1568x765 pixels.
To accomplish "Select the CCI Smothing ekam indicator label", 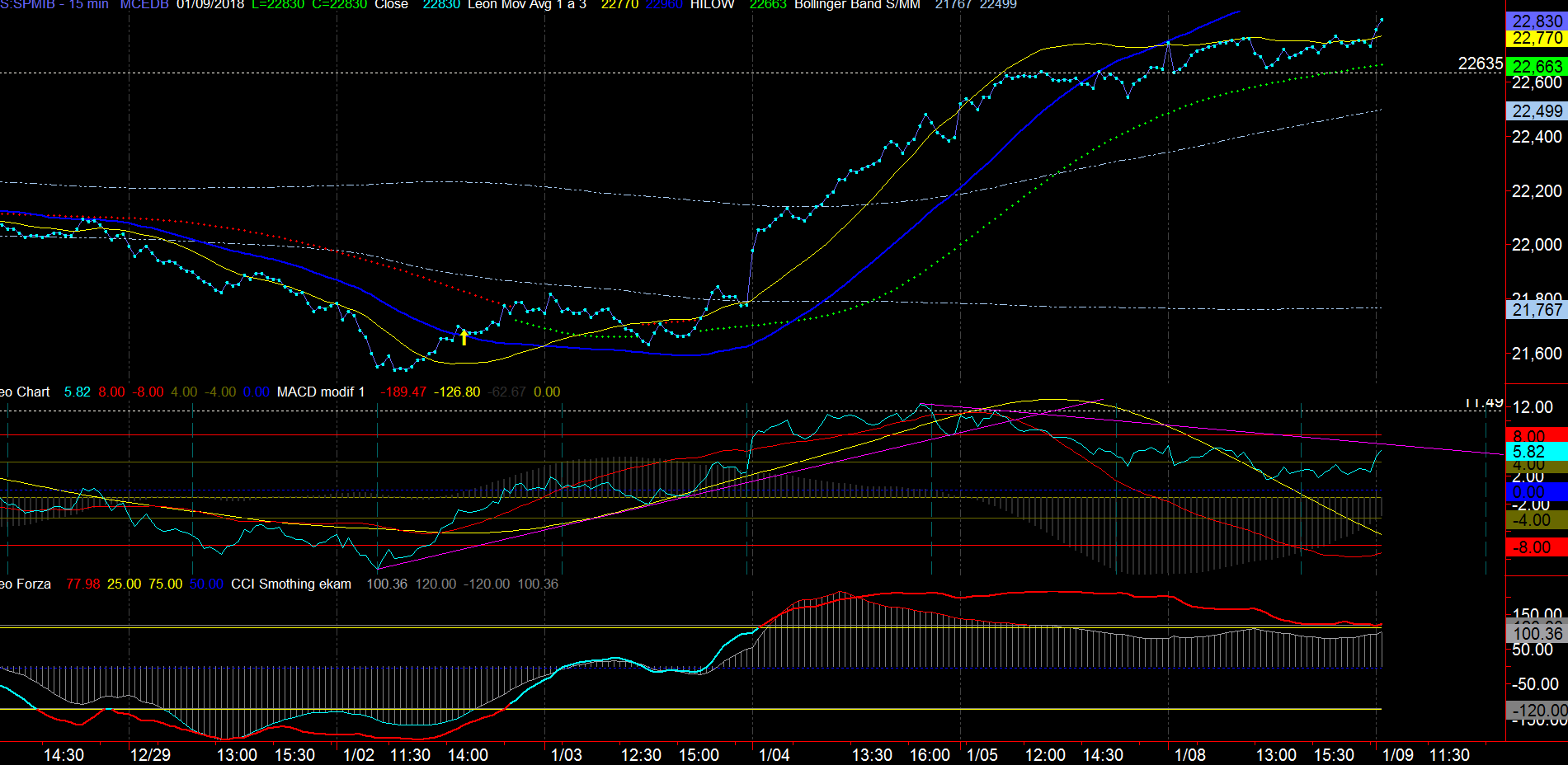I will (291, 584).
